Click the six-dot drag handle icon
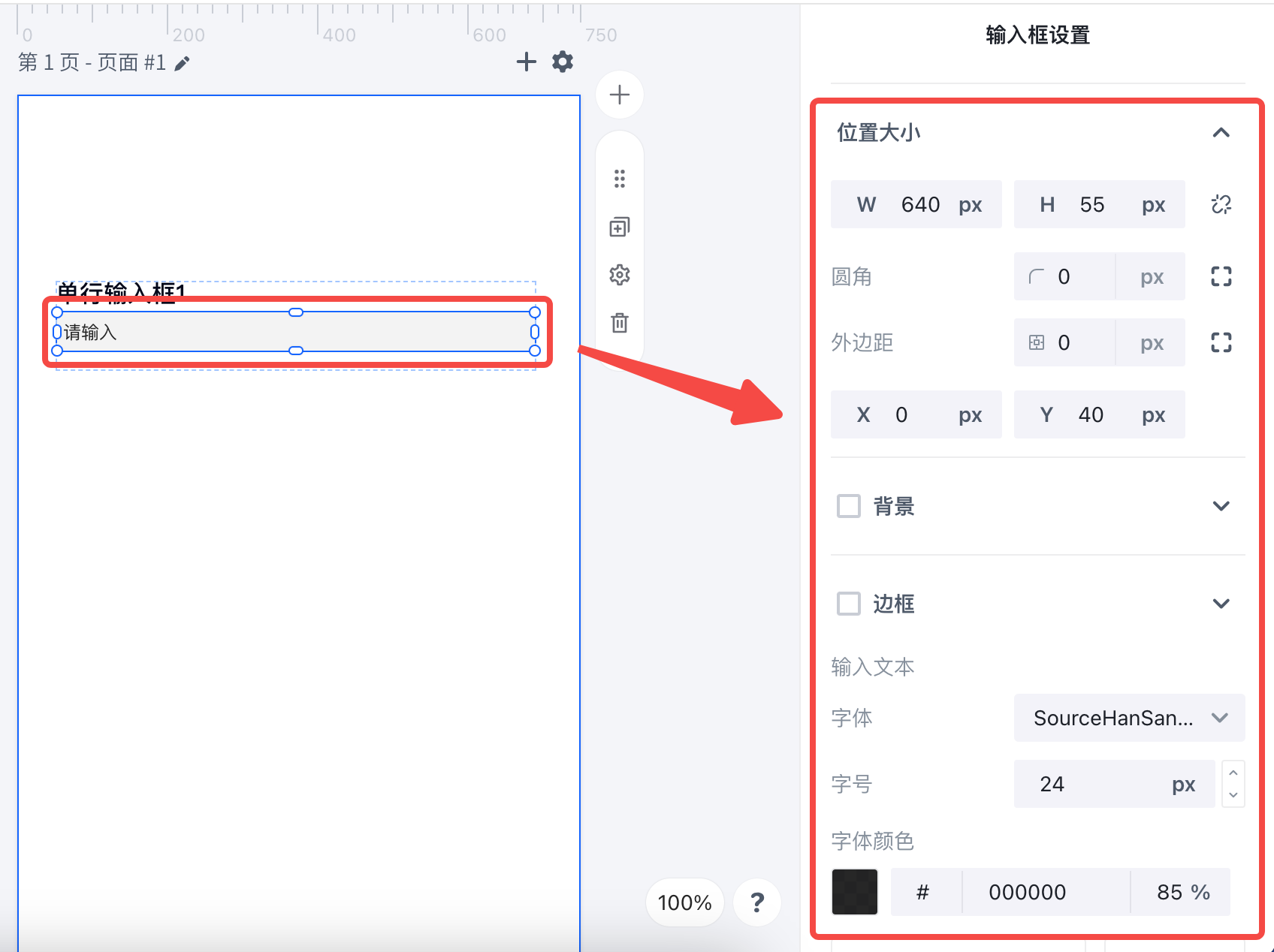This screenshot has width=1274, height=952. tap(620, 179)
